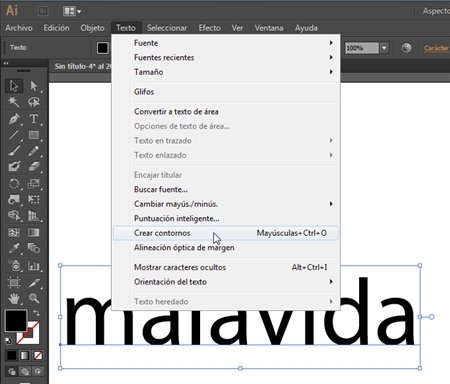Click Mostrar caracteres ocultos
The width and height of the screenshot is (450, 384).
pyautogui.click(x=226, y=267)
